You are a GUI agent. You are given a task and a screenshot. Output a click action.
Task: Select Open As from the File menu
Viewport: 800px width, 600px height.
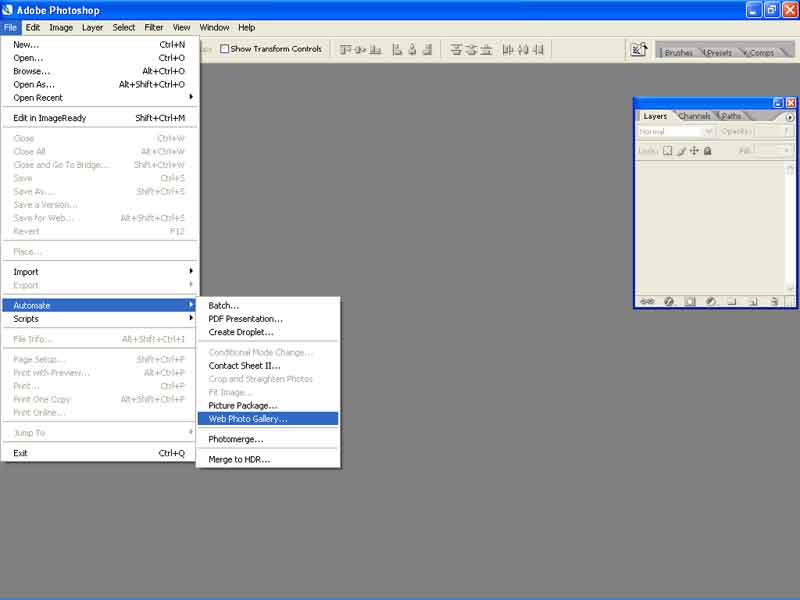click(99, 84)
